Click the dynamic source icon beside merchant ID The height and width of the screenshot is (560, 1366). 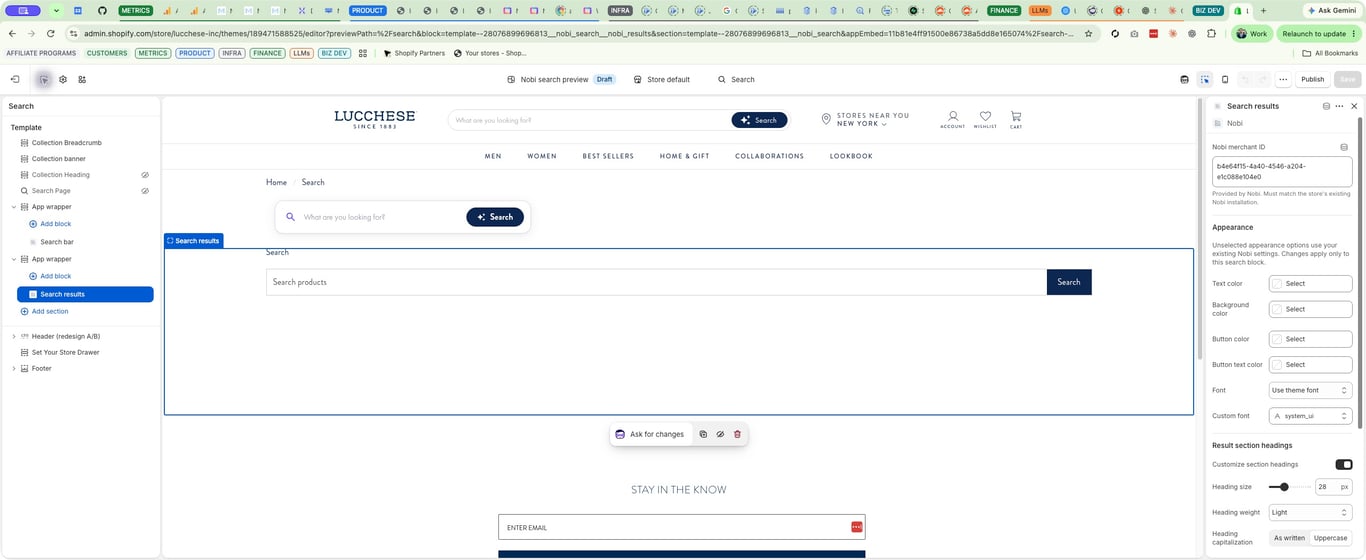tap(1344, 147)
